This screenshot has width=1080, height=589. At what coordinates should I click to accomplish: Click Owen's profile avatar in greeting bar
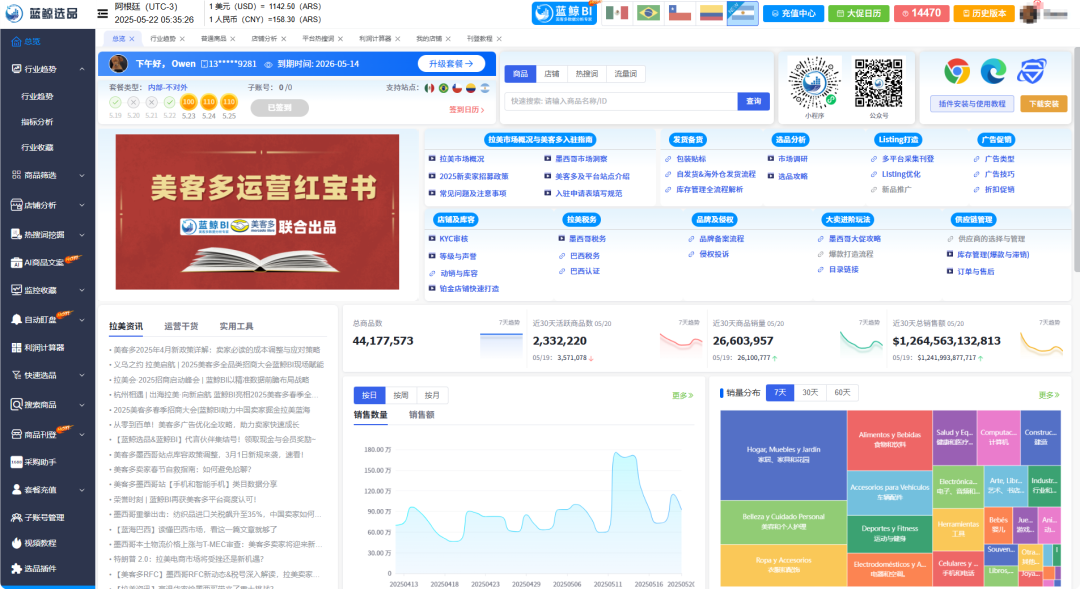coord(118,63)
